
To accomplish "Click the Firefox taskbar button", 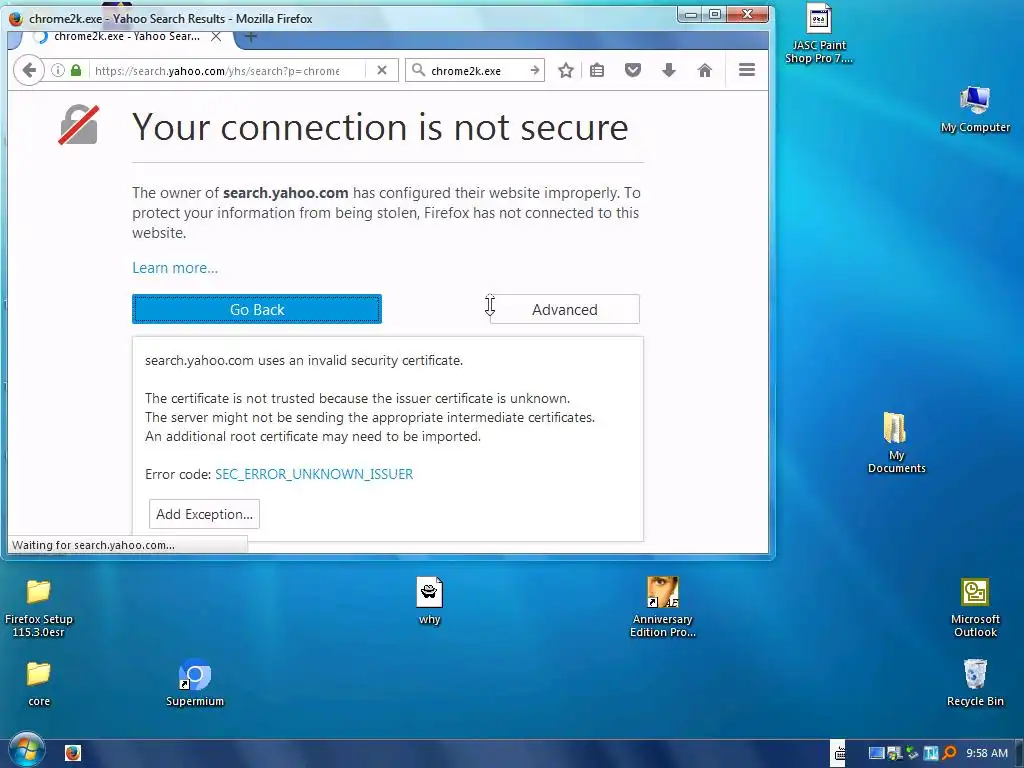I will point(73,754).
